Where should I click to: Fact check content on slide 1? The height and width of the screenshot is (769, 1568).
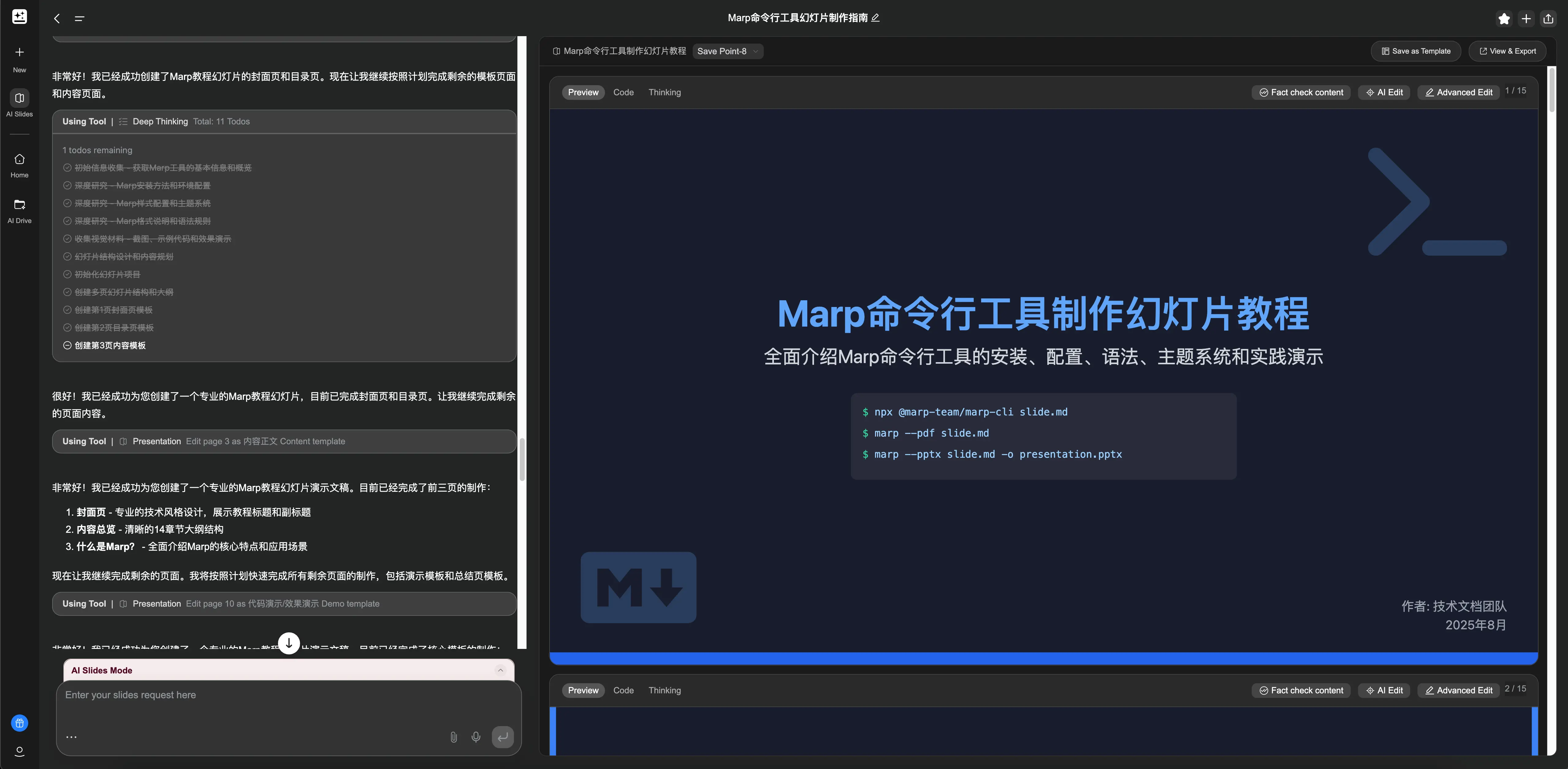[1301, 93]
